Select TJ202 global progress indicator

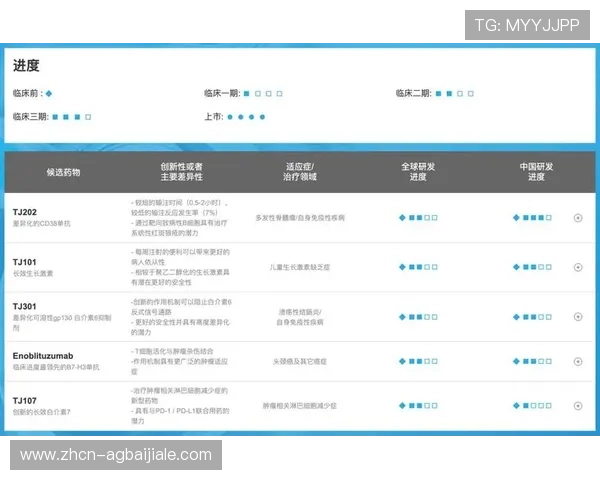(x=418, y=218)
